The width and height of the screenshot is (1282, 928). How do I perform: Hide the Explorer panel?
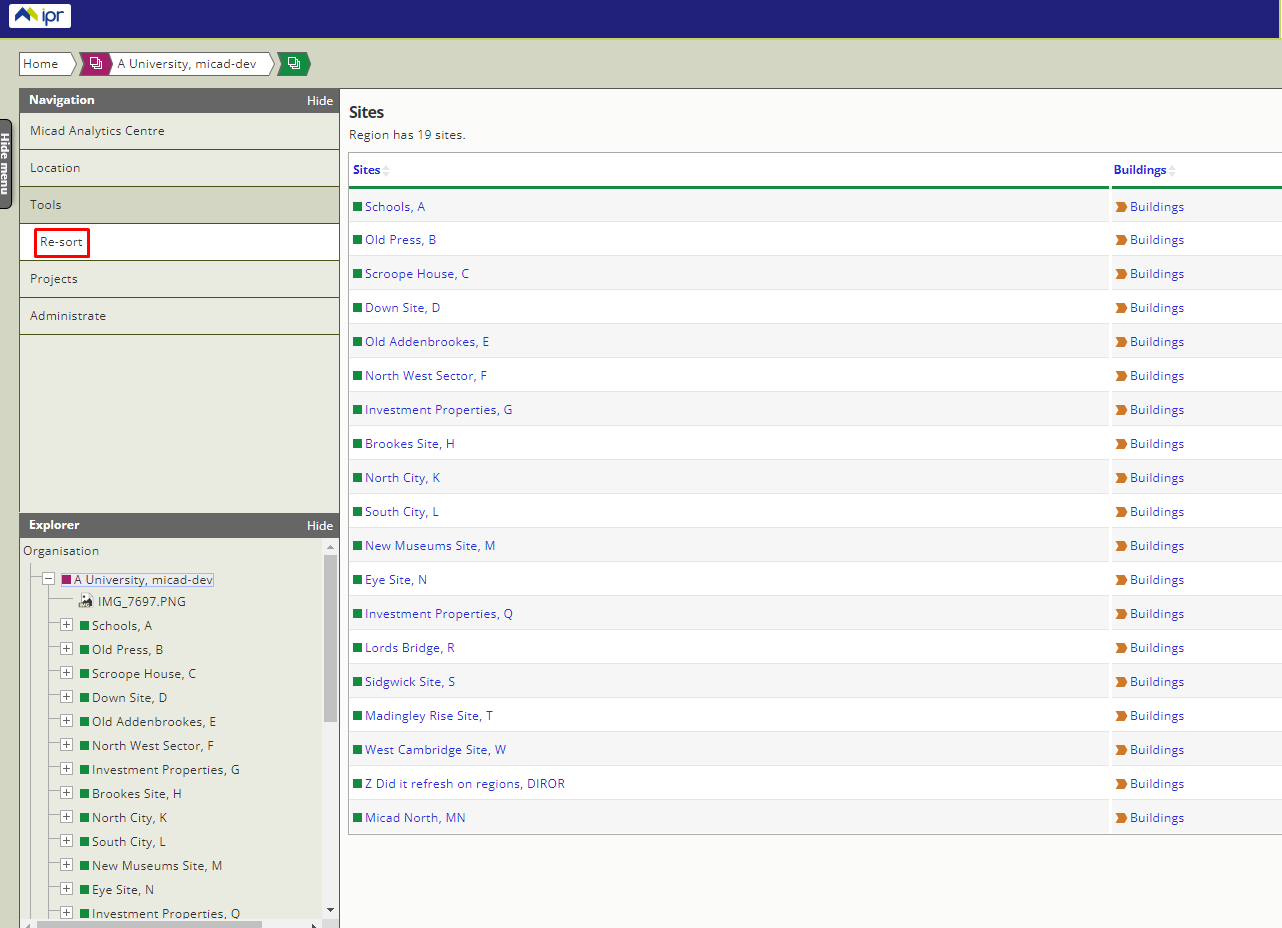click(x=319, y=525)
